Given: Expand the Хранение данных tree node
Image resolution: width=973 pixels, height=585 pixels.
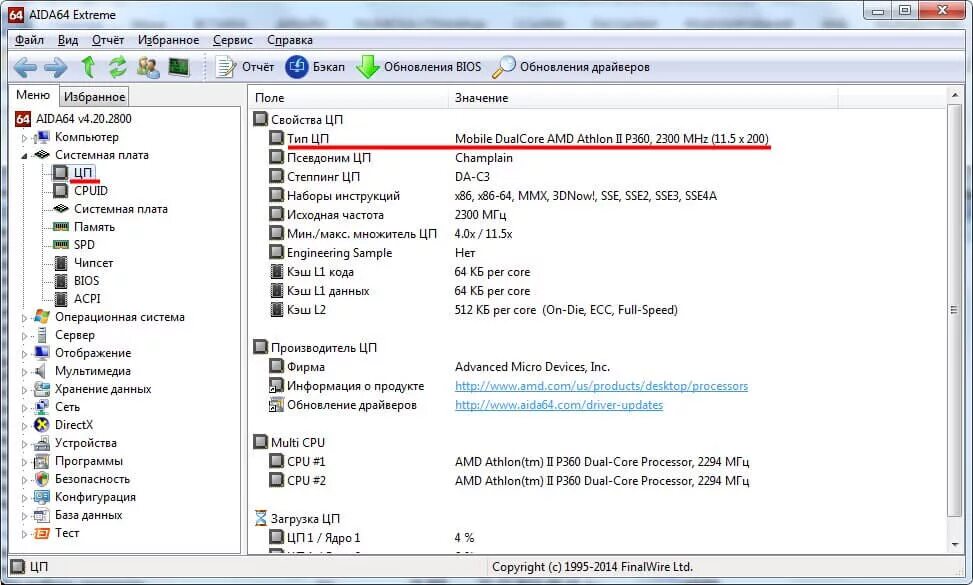Looking at the screenshot, I should (24, 390).
